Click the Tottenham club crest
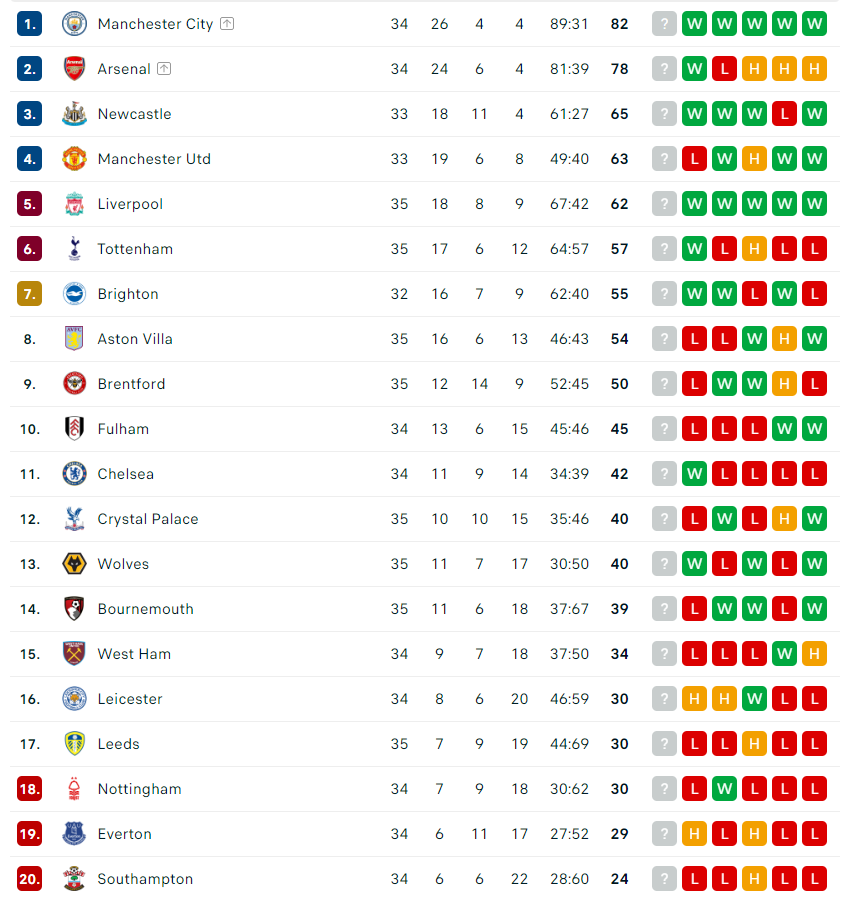Viewport: 845px width, 899px height. [74, 249]
